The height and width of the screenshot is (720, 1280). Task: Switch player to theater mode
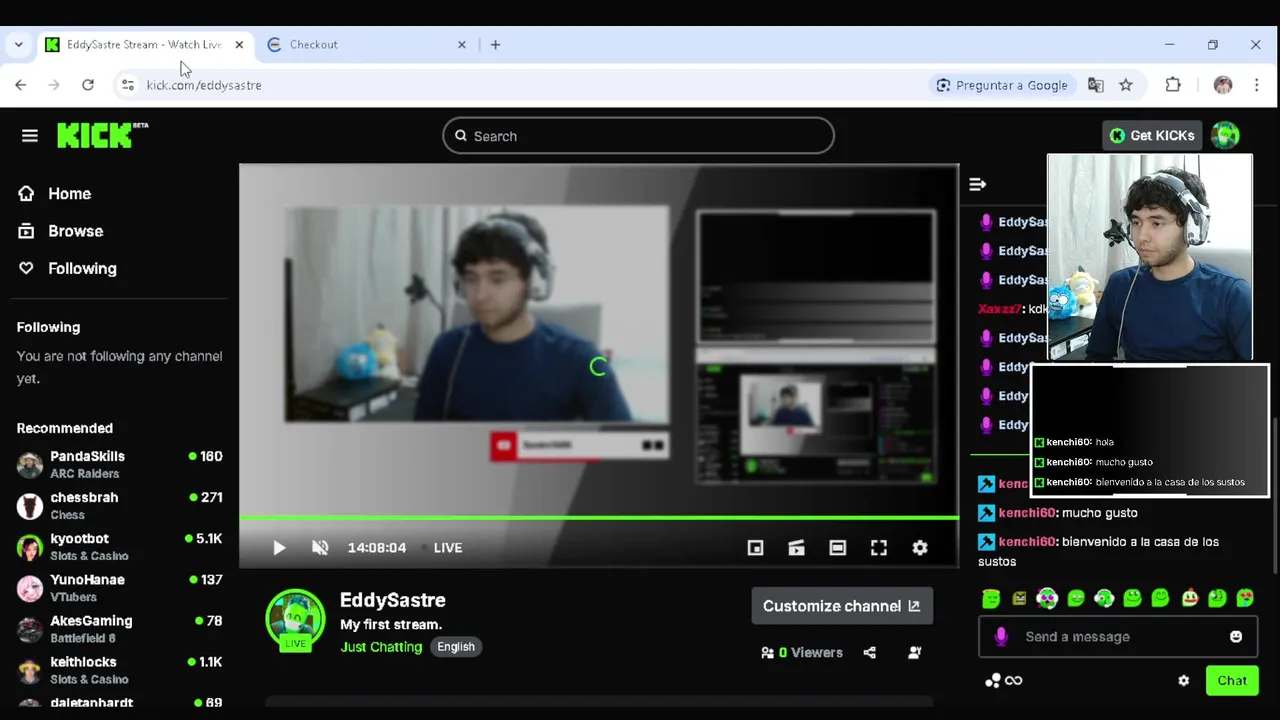pos(837,548)
